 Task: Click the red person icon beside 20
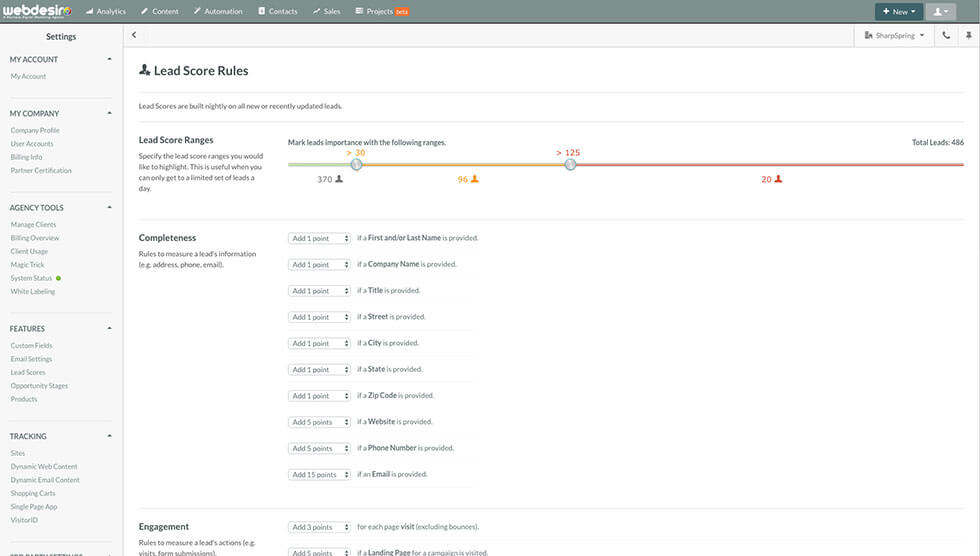[778, 179]
